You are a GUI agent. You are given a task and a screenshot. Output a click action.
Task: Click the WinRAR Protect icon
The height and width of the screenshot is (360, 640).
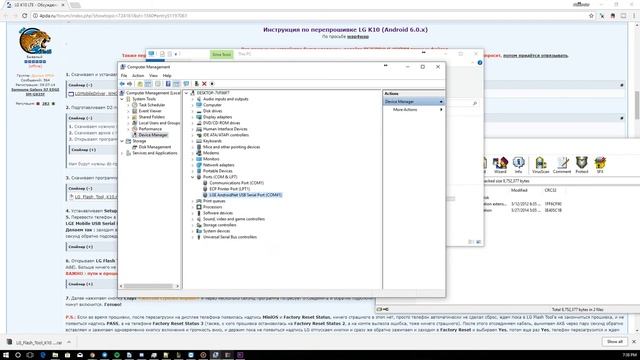[582, 165]
